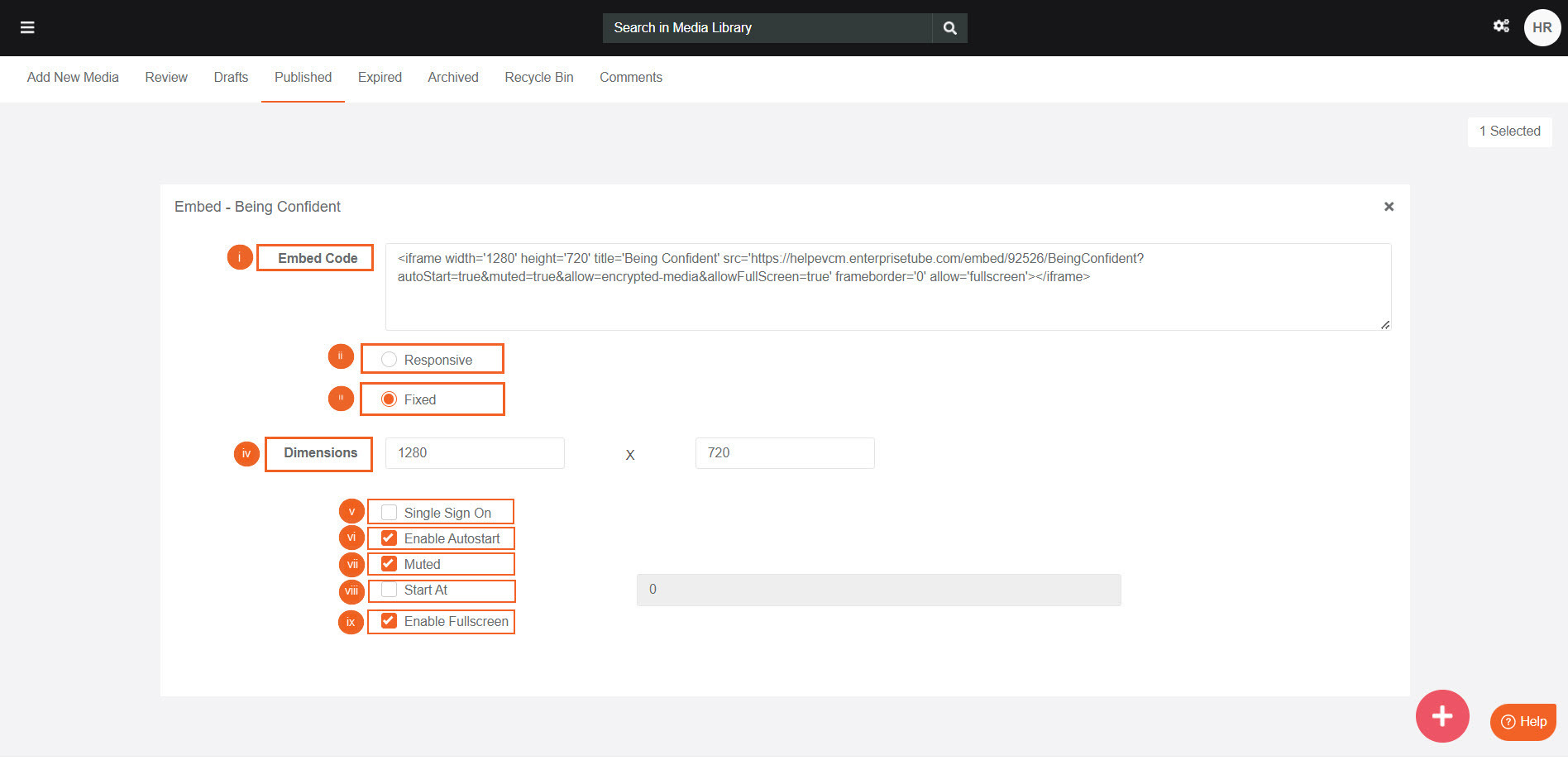This screenshot has width=1568, height=760.
Task: Switch to the Drafts tab
Action: [231, 78]
